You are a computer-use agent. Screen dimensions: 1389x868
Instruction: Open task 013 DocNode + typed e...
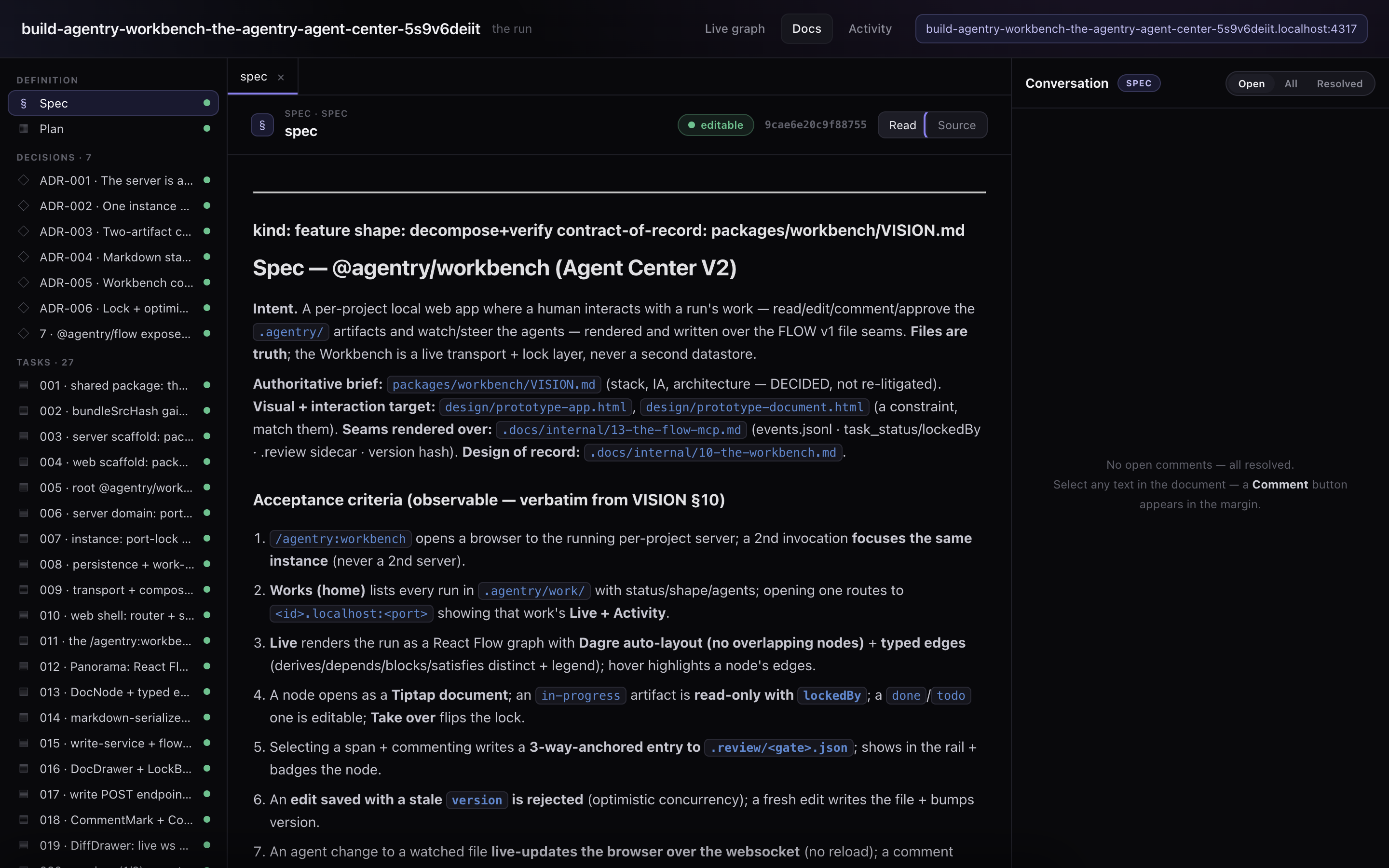tap(113, 692)
